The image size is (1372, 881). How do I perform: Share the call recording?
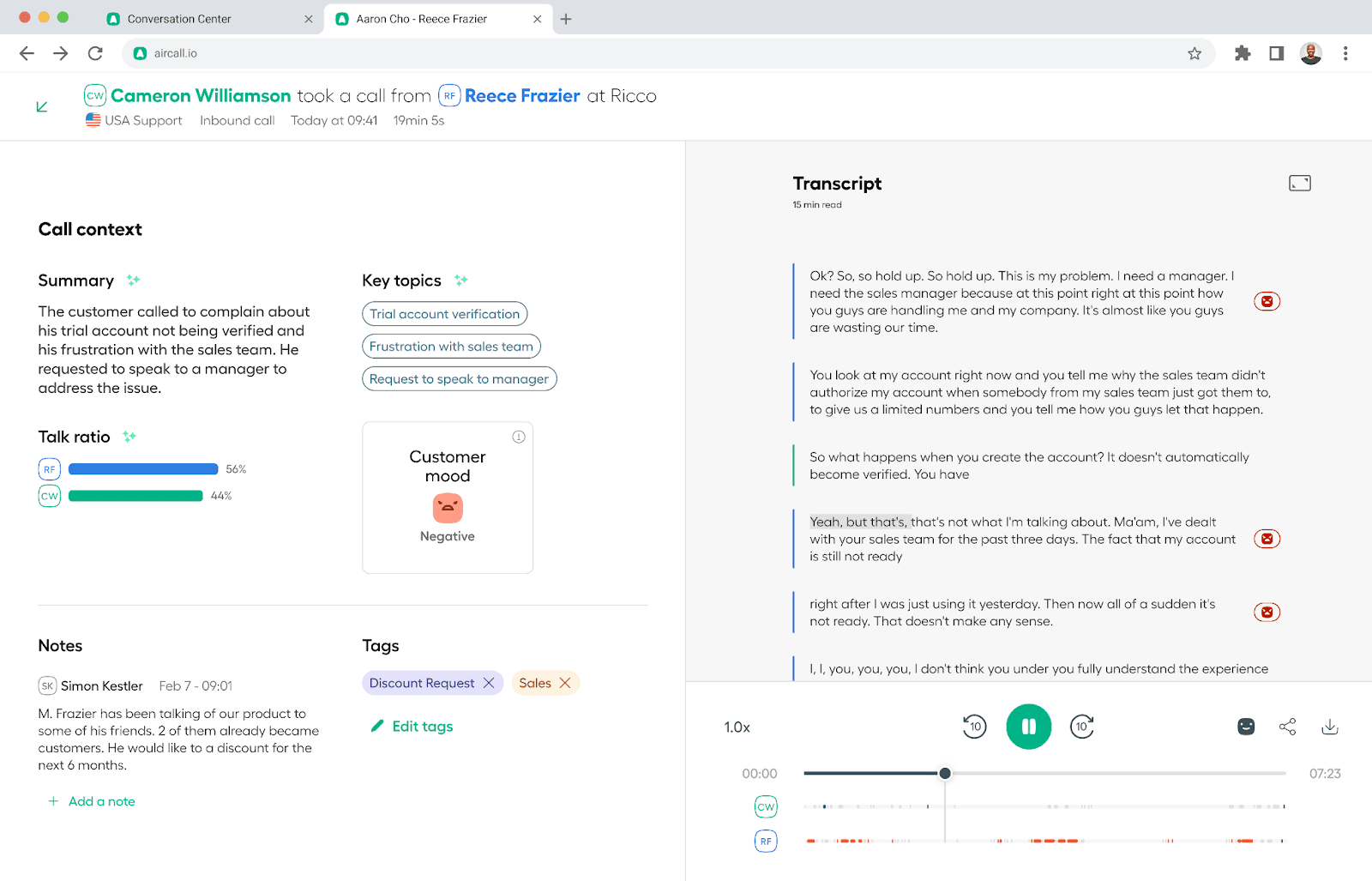[x=1287, y=727]
